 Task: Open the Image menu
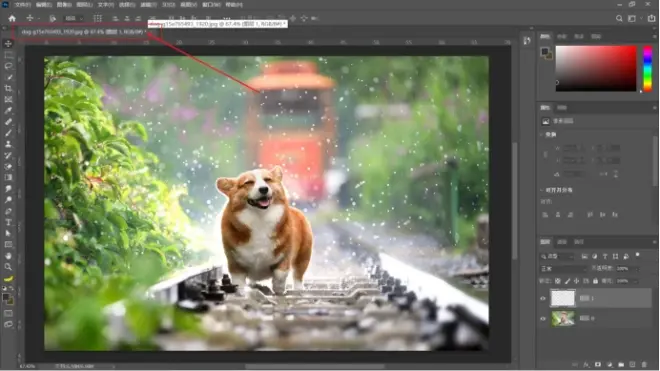coord(64,5)
